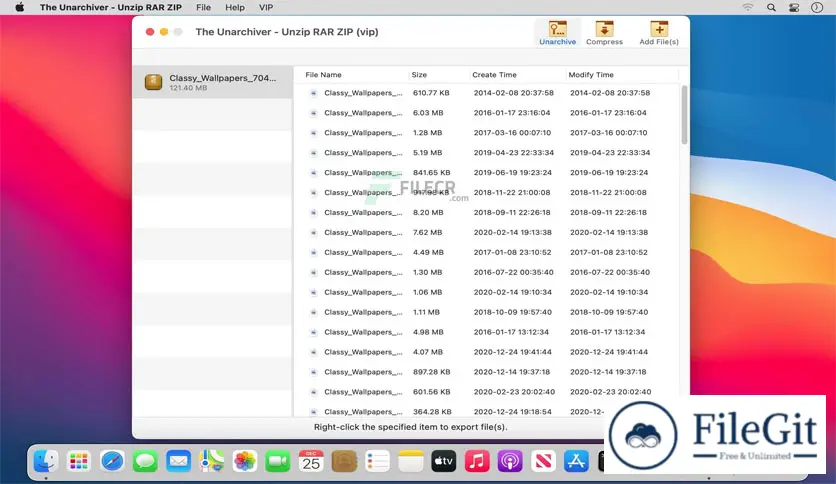The image size is (836, 484).
Task: Select the file row sized 601.56 KB
Action: coord(487,392)
